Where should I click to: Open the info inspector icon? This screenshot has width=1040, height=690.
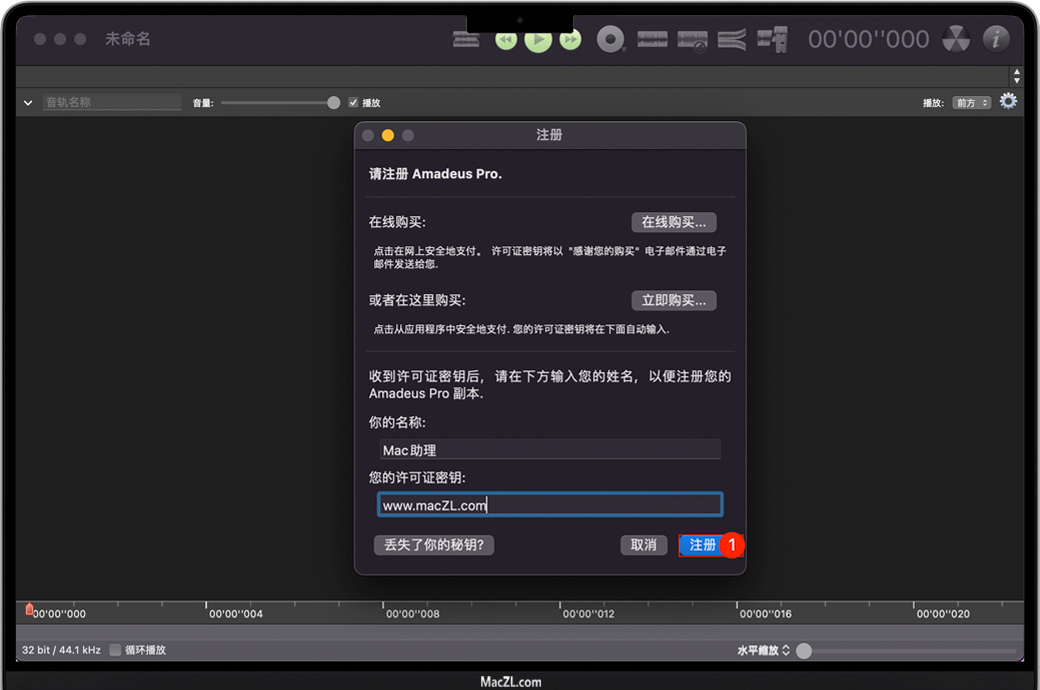coord(996,39)
